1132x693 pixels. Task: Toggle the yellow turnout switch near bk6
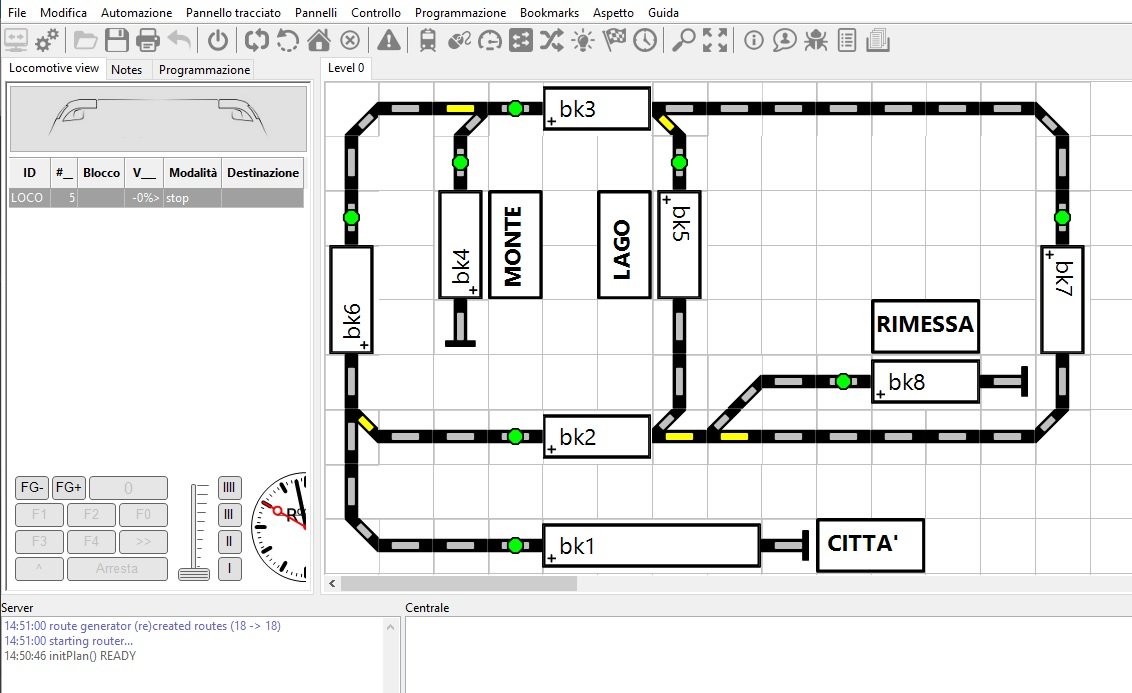point(366,423)
